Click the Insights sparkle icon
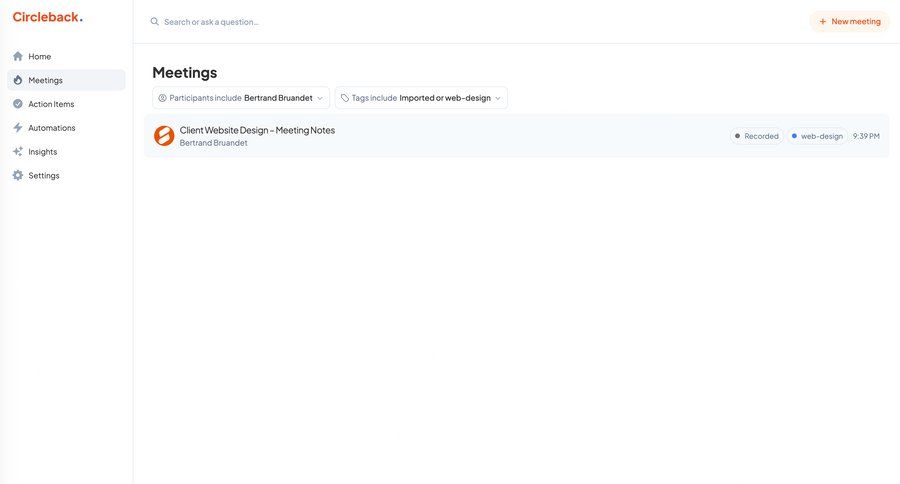 pos(18,152)
